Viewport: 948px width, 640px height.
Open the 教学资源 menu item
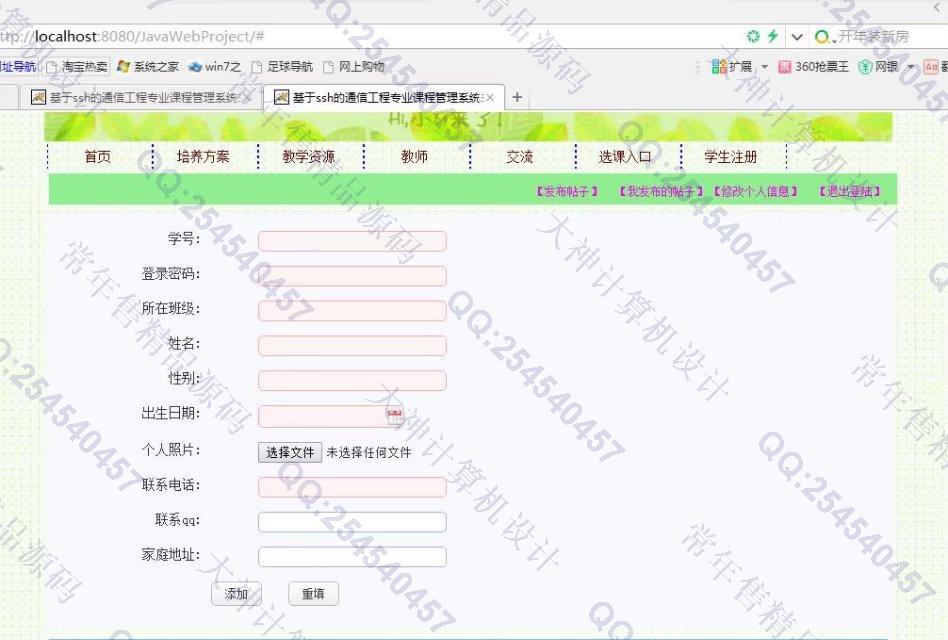tap(309, 157)
